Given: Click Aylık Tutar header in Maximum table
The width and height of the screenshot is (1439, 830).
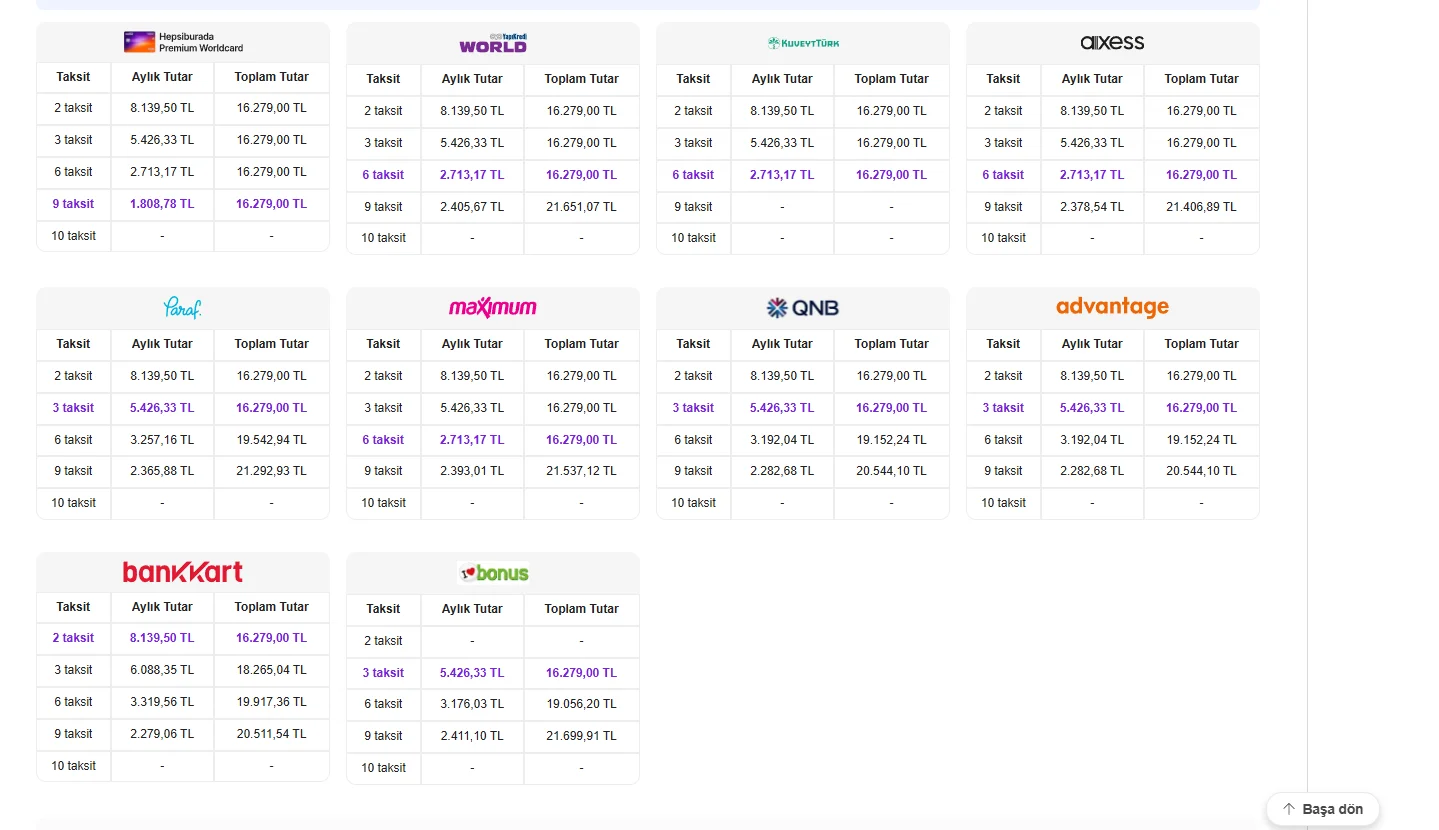Looking at the screenshot, I should coord(472,344).
